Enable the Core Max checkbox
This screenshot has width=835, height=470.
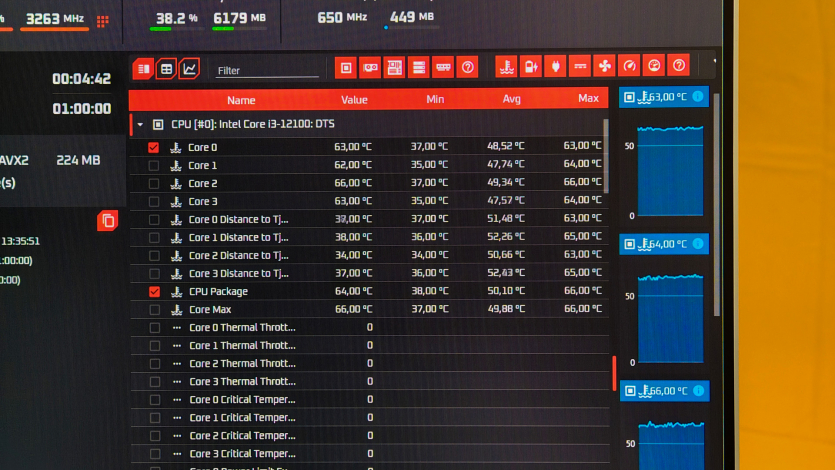pos(154,310)
